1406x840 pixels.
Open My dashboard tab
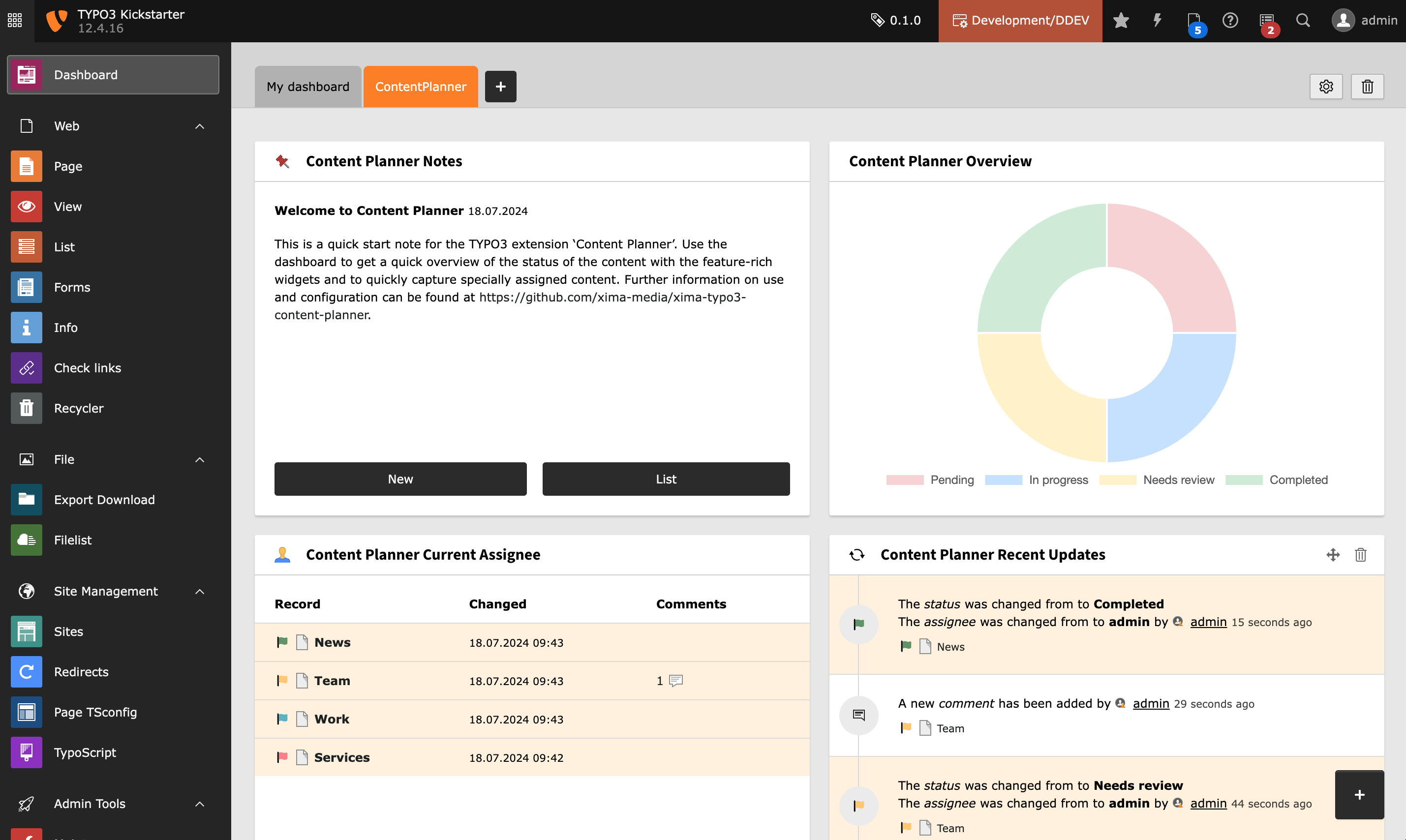tap(308, 86)
